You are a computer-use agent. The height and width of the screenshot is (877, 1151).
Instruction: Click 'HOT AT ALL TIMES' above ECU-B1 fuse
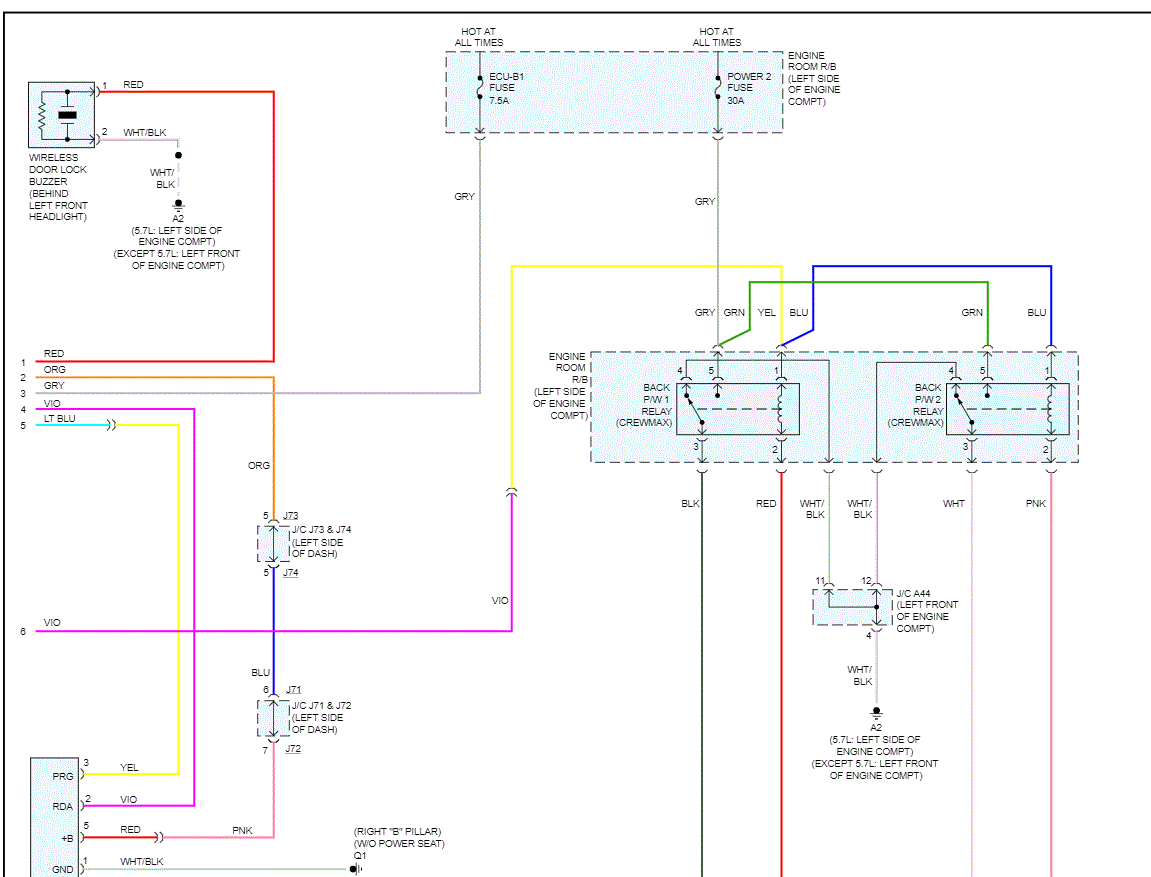click(x=479, y=37)
